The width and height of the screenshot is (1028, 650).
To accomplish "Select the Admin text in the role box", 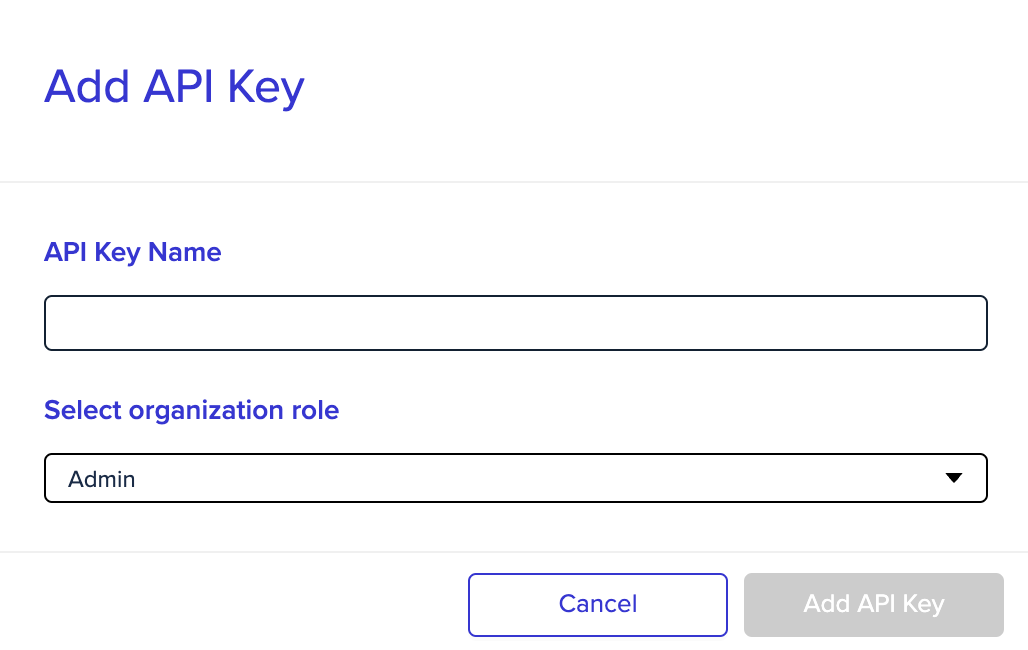I will 102,479.
